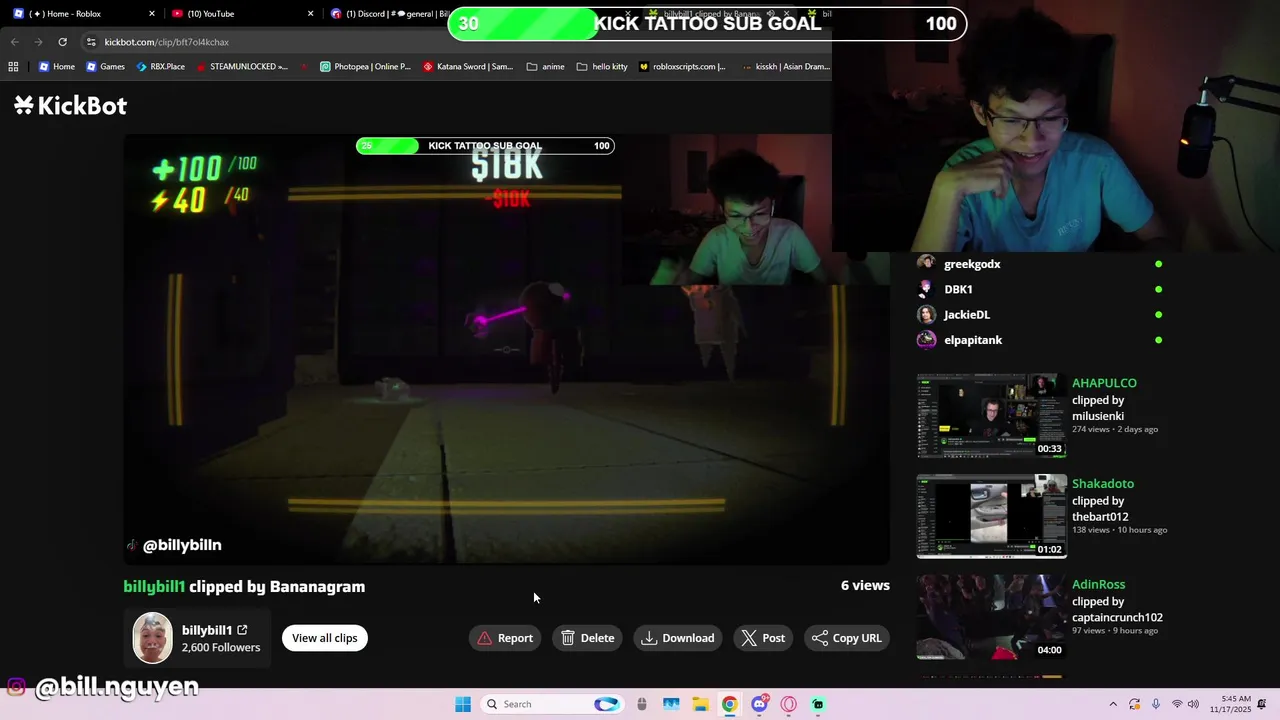
Task: Reload the kickbot page
Action: [62, 42]
